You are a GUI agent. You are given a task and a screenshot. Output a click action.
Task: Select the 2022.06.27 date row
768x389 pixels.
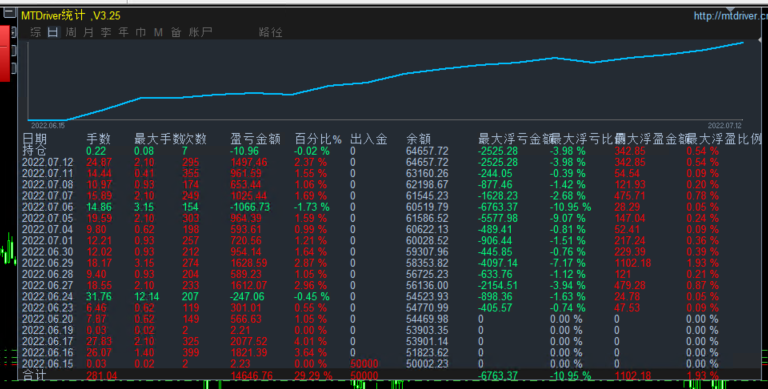click(48, 285)
